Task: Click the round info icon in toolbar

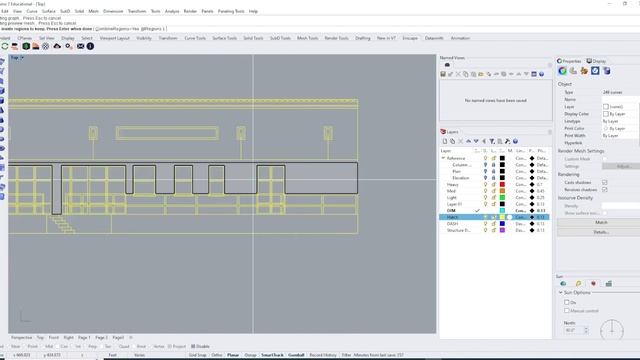Action: pyautogui.click(x=90, y=46)
